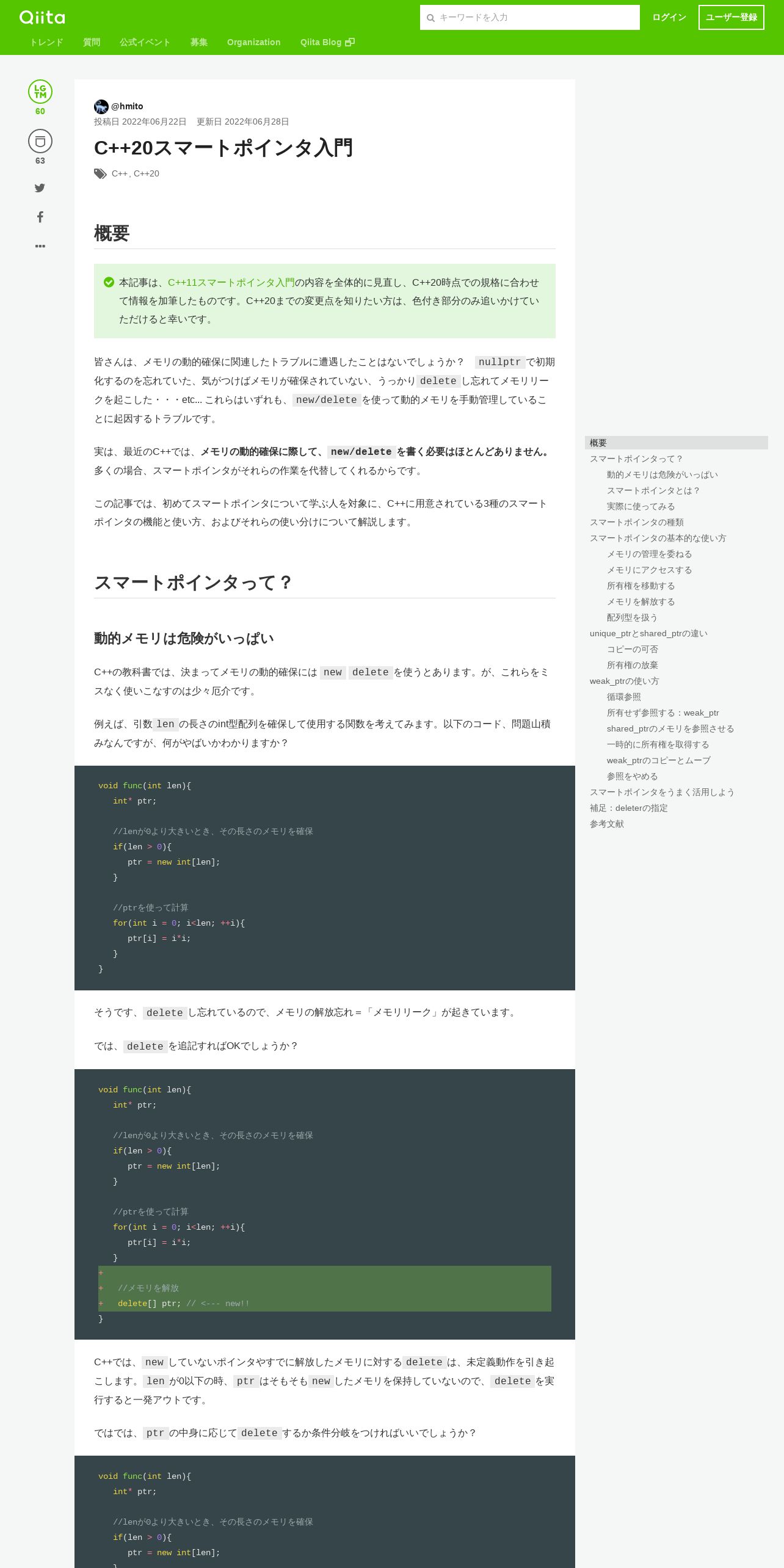Image resolution: width=784 pixels, height=1568 pixels.
Task: Jump to スマートポインタの種類 in contents
Action: coord(637,522)
